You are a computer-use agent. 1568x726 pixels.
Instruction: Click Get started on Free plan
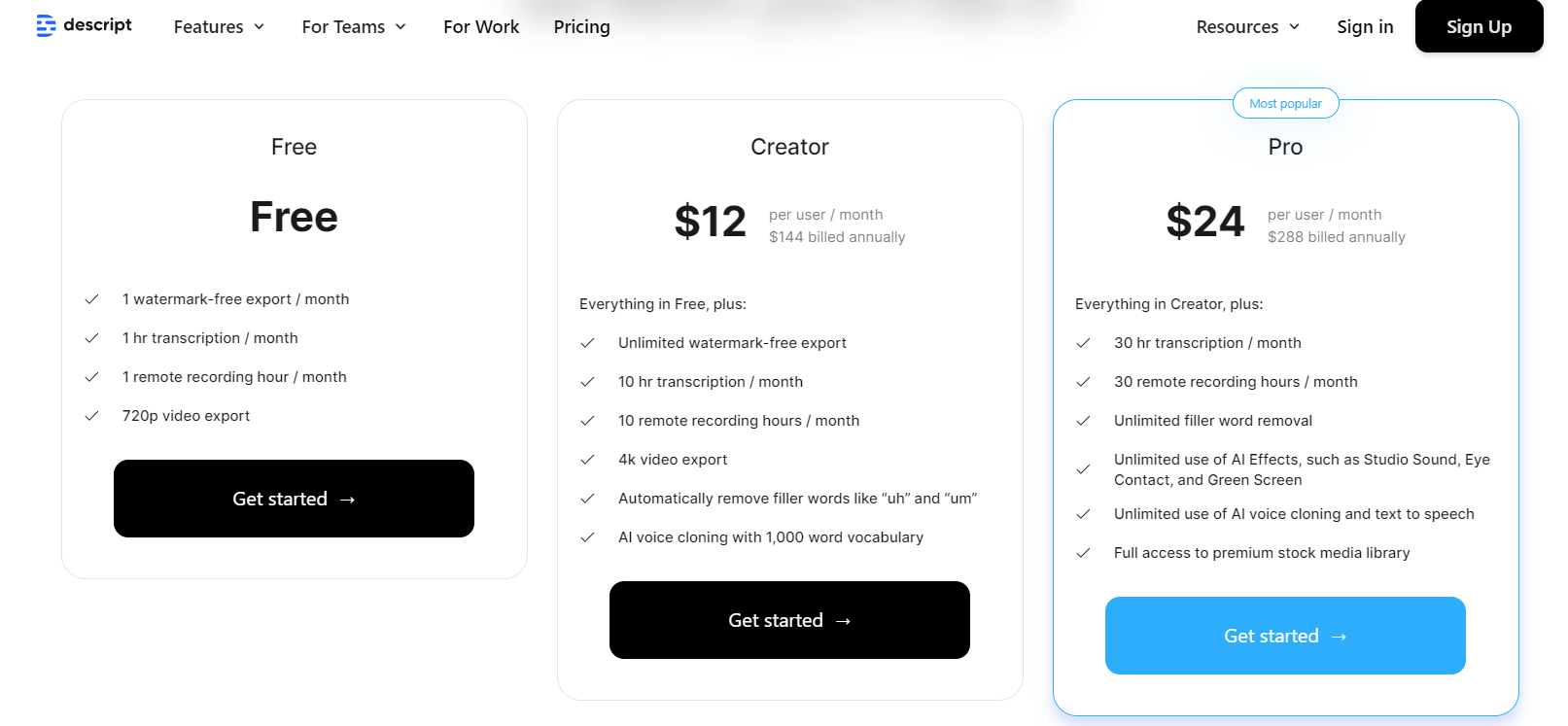click(294, 499)
